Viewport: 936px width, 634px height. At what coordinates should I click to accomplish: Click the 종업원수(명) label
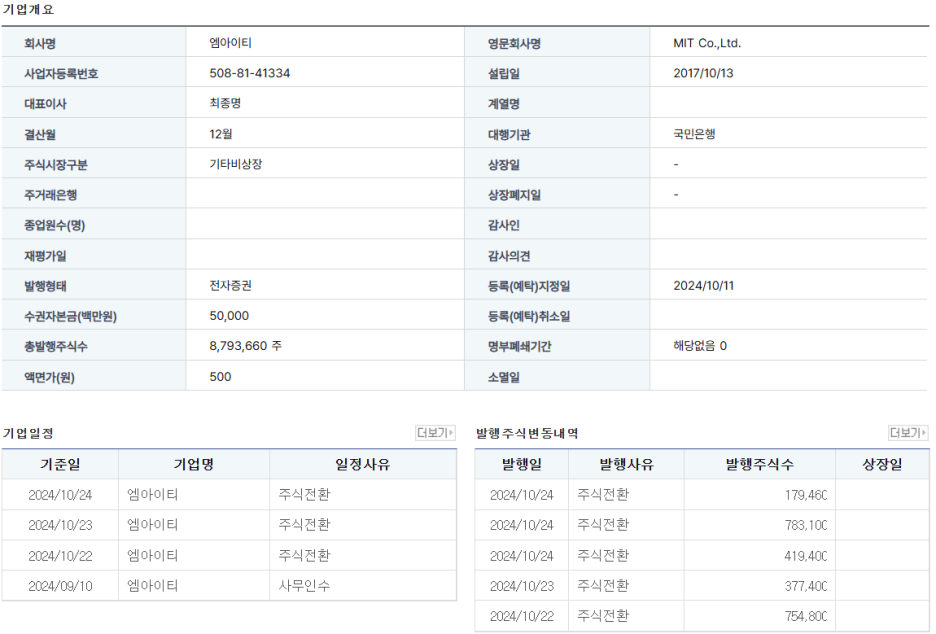(54, 225)
